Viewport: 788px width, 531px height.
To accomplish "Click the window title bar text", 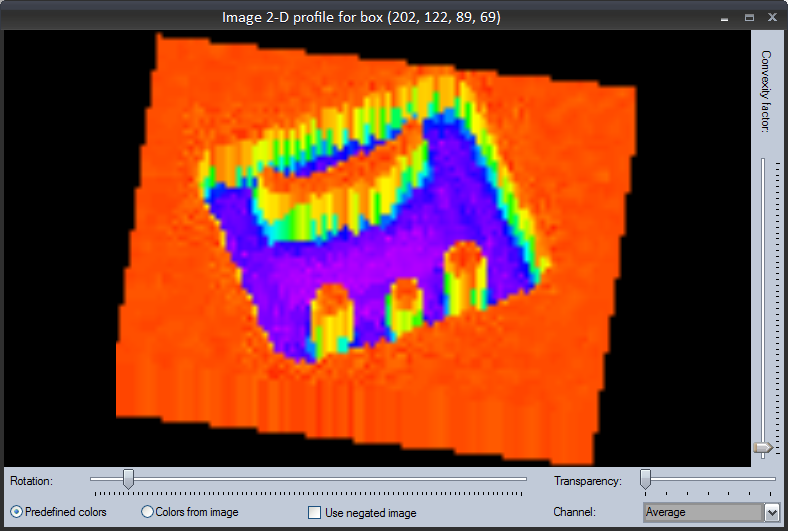I will coord(361,17).
